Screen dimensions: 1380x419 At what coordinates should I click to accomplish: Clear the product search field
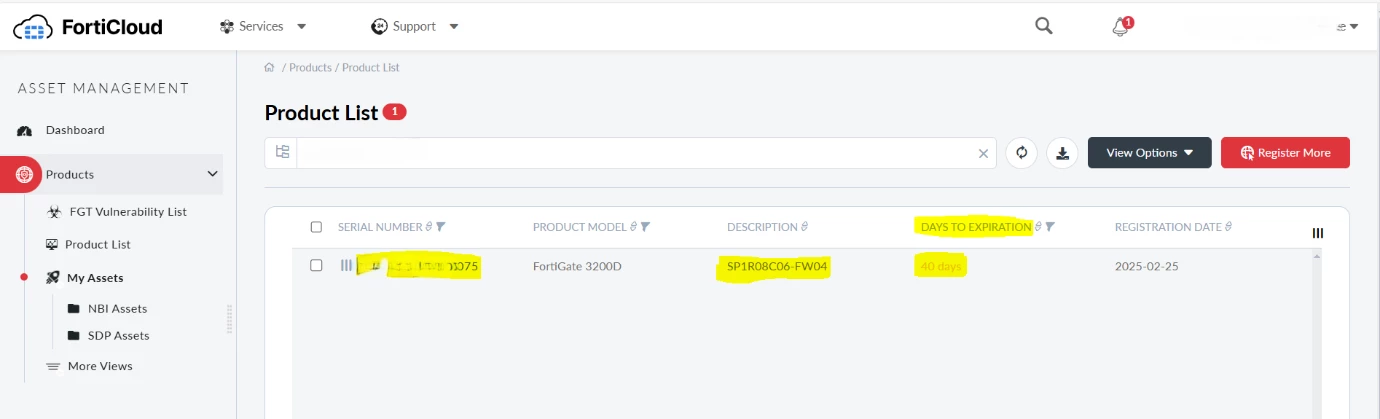click(x=983, y=153)
